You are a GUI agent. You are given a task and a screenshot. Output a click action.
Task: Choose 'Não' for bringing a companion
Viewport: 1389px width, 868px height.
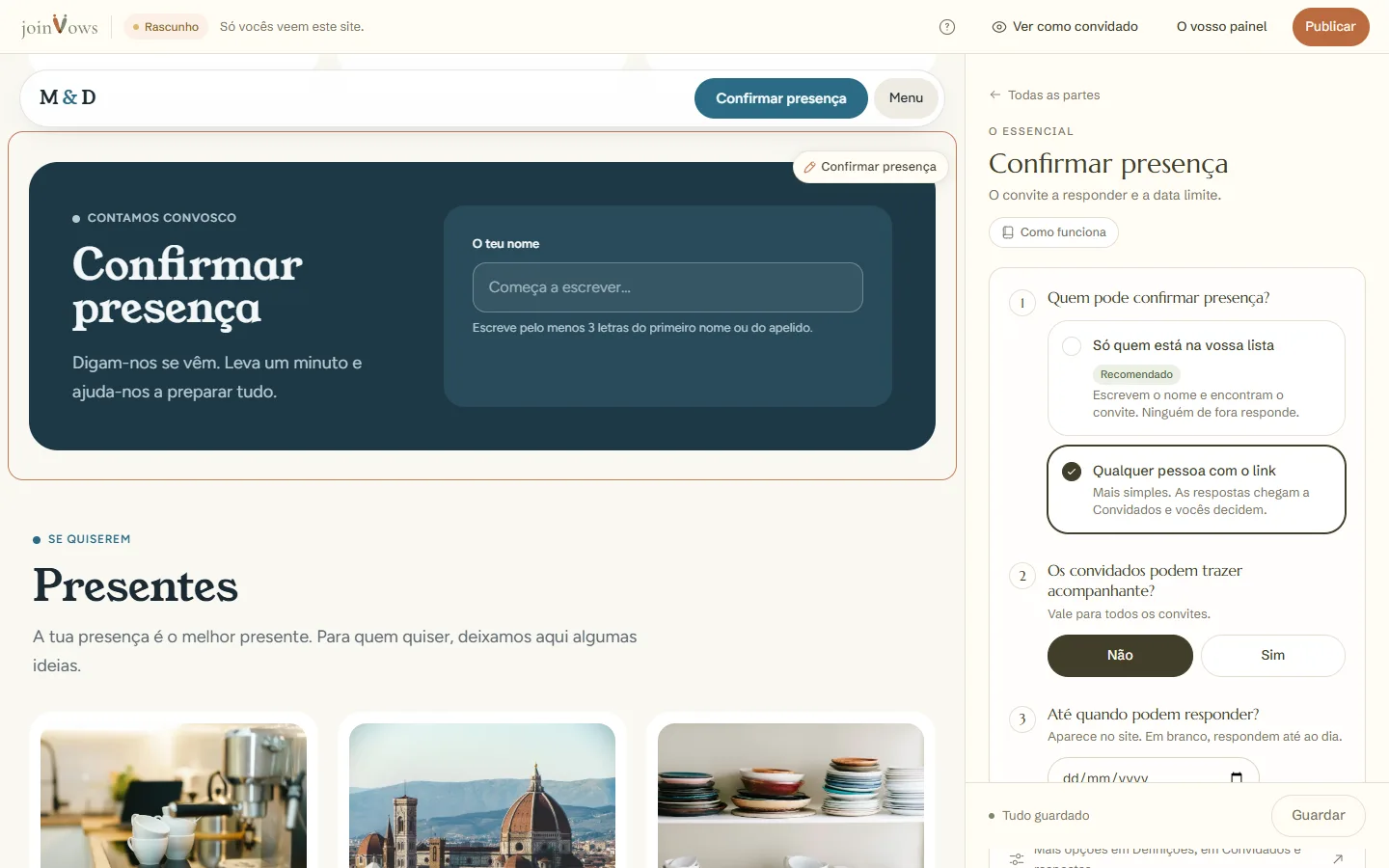(1120, 656)
